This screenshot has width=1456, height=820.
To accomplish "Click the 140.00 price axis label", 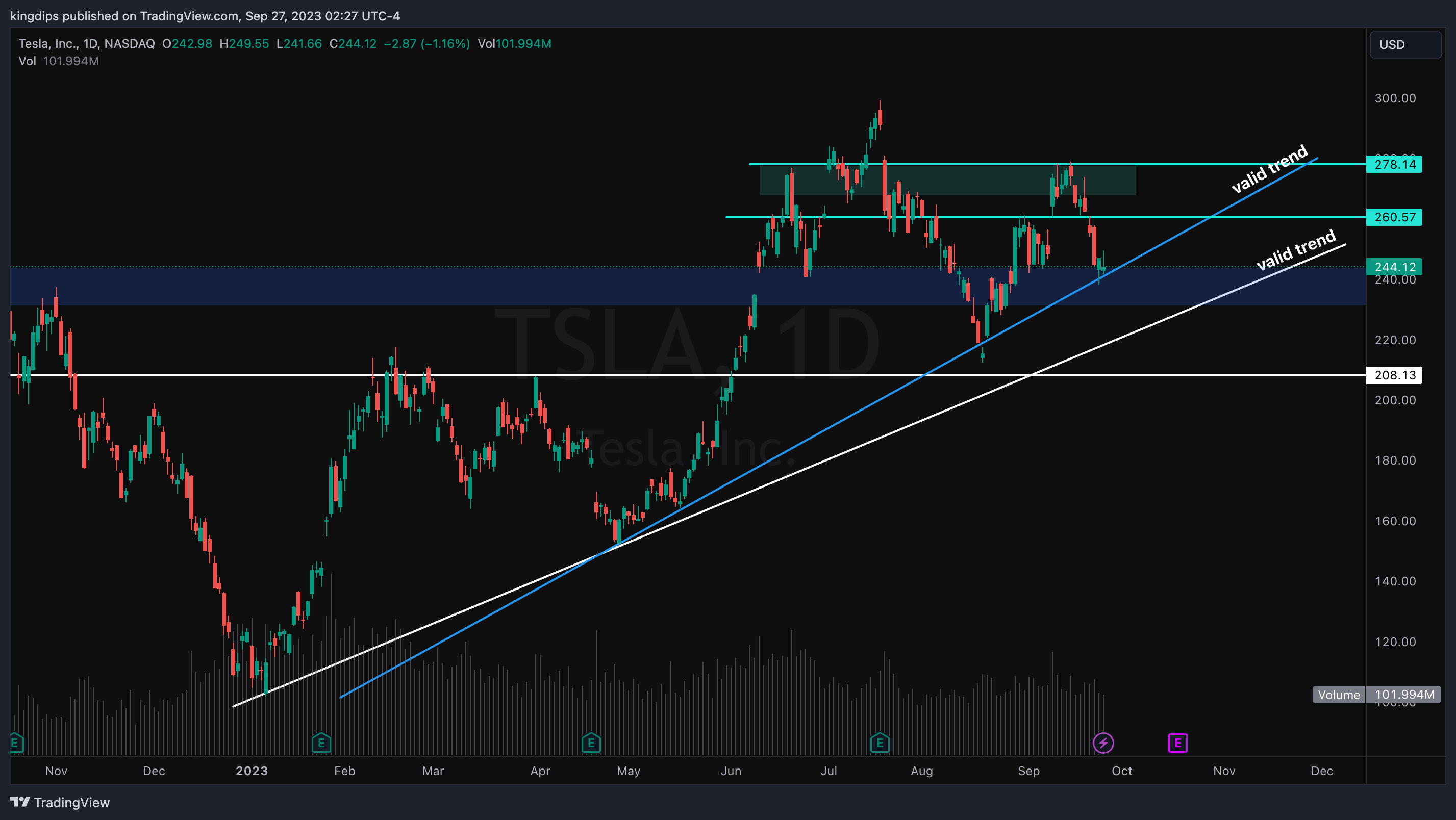I will [1395, 581].
